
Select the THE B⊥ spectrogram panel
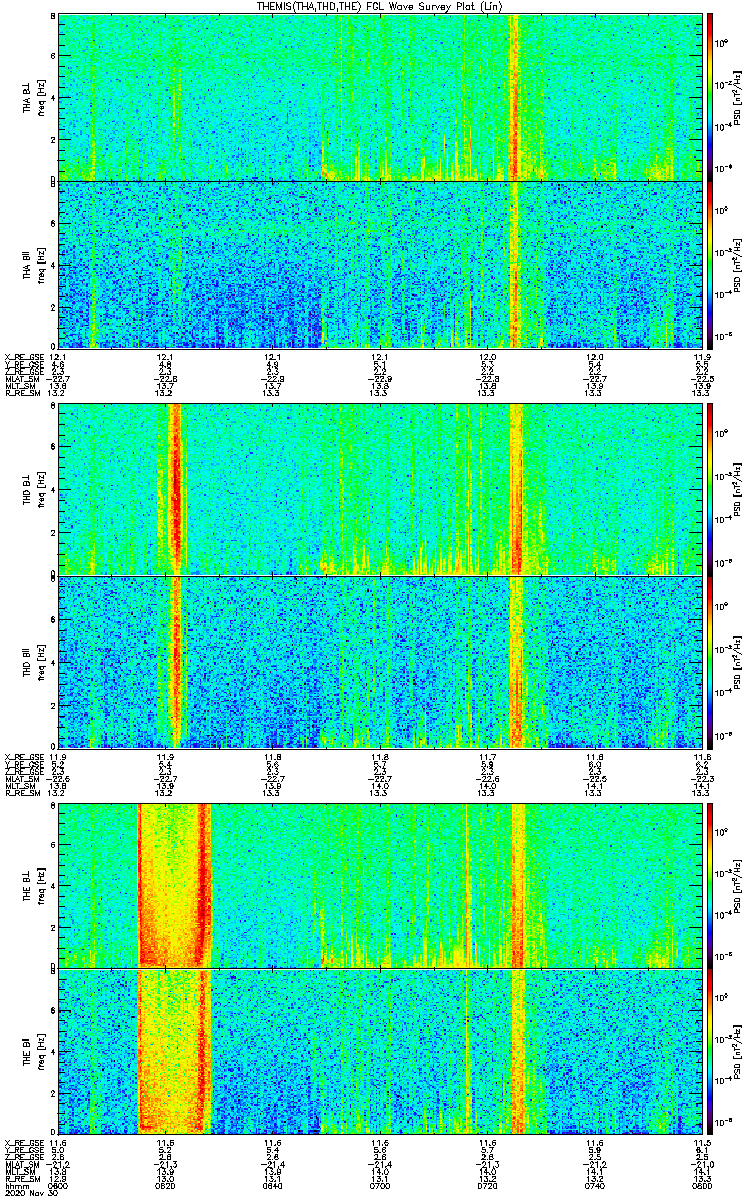(379, 885)
